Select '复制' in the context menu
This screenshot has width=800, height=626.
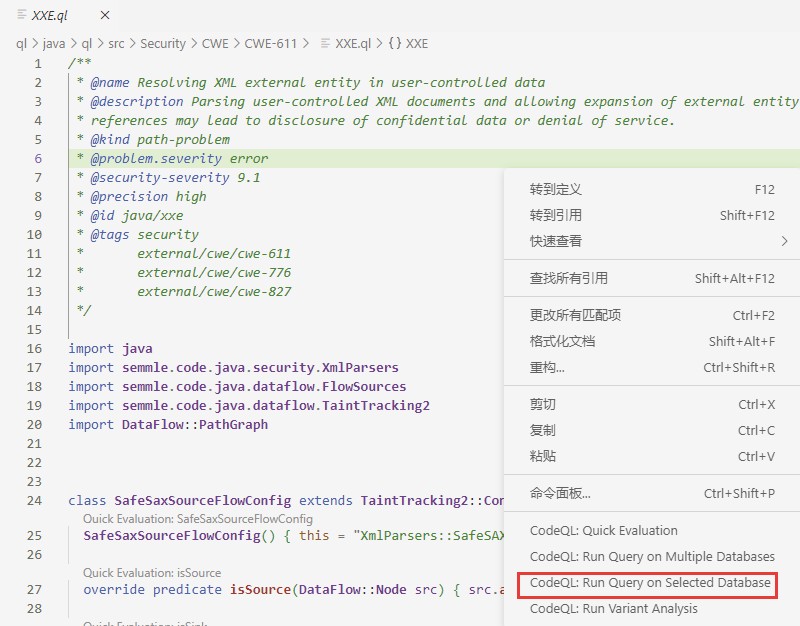pyautogui.click(x=652, y=431)
